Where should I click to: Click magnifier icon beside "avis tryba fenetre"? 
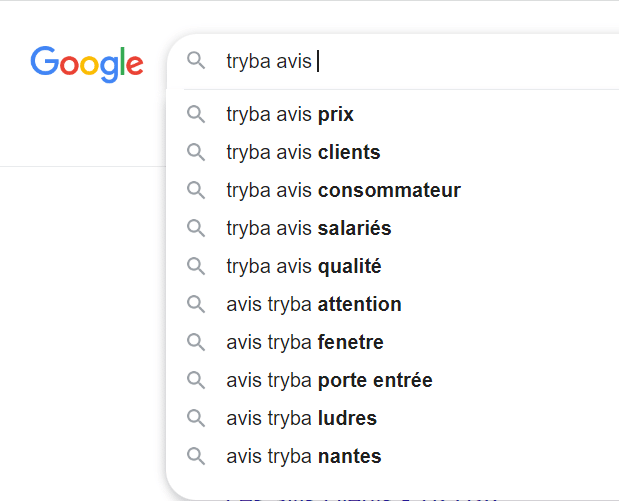coord(196,342)
